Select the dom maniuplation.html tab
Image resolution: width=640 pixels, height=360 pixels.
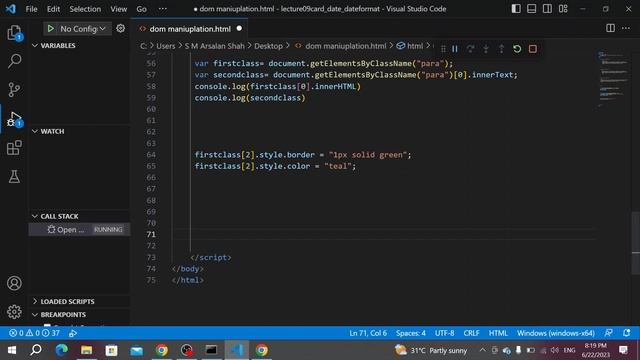(190, 29)
